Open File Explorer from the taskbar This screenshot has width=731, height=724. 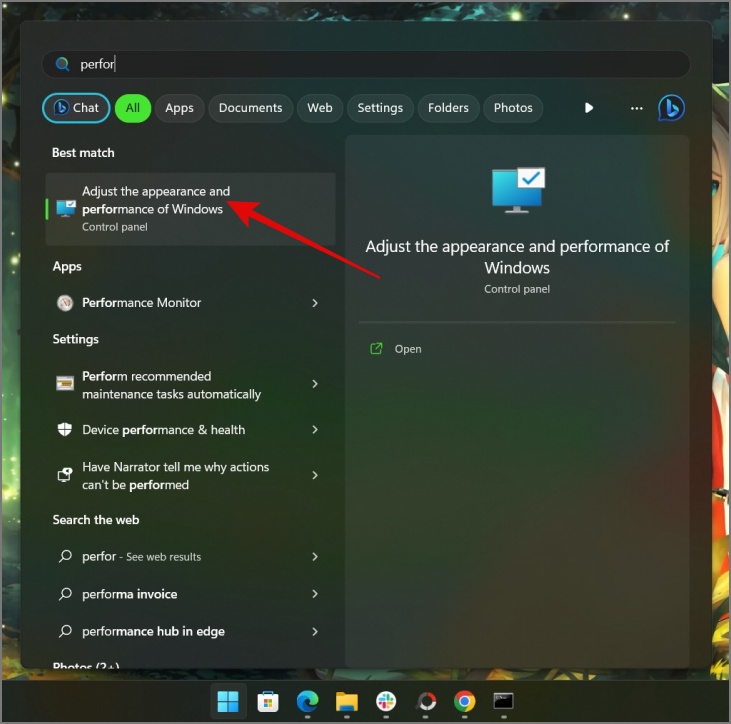click(x=346, y=702)
